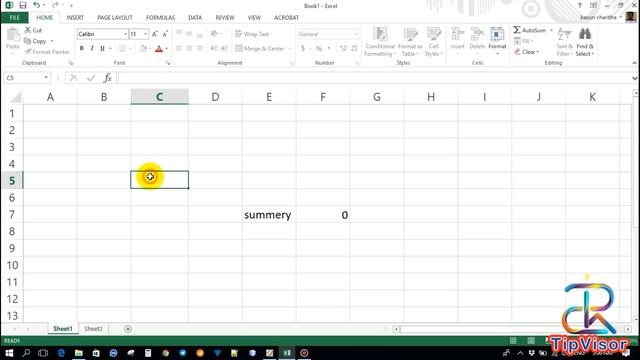Image resolution: width=640 pixels, height=360 pixels.
Task: Toggle bold formatting
Action: (82, 49)
